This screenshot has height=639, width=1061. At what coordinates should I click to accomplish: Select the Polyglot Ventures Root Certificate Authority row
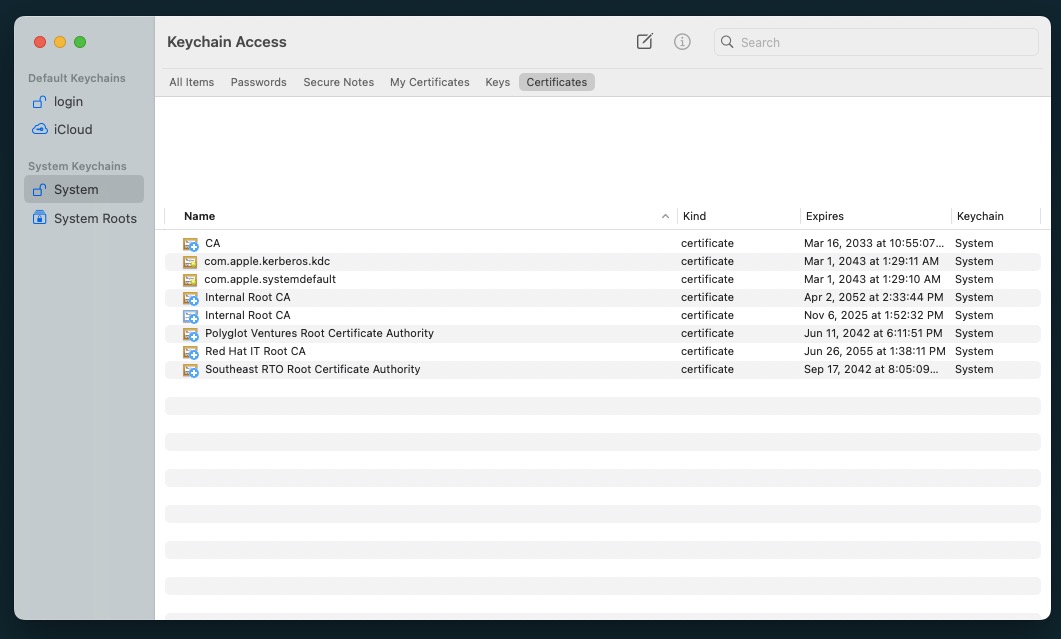click(x=319, y=333)
